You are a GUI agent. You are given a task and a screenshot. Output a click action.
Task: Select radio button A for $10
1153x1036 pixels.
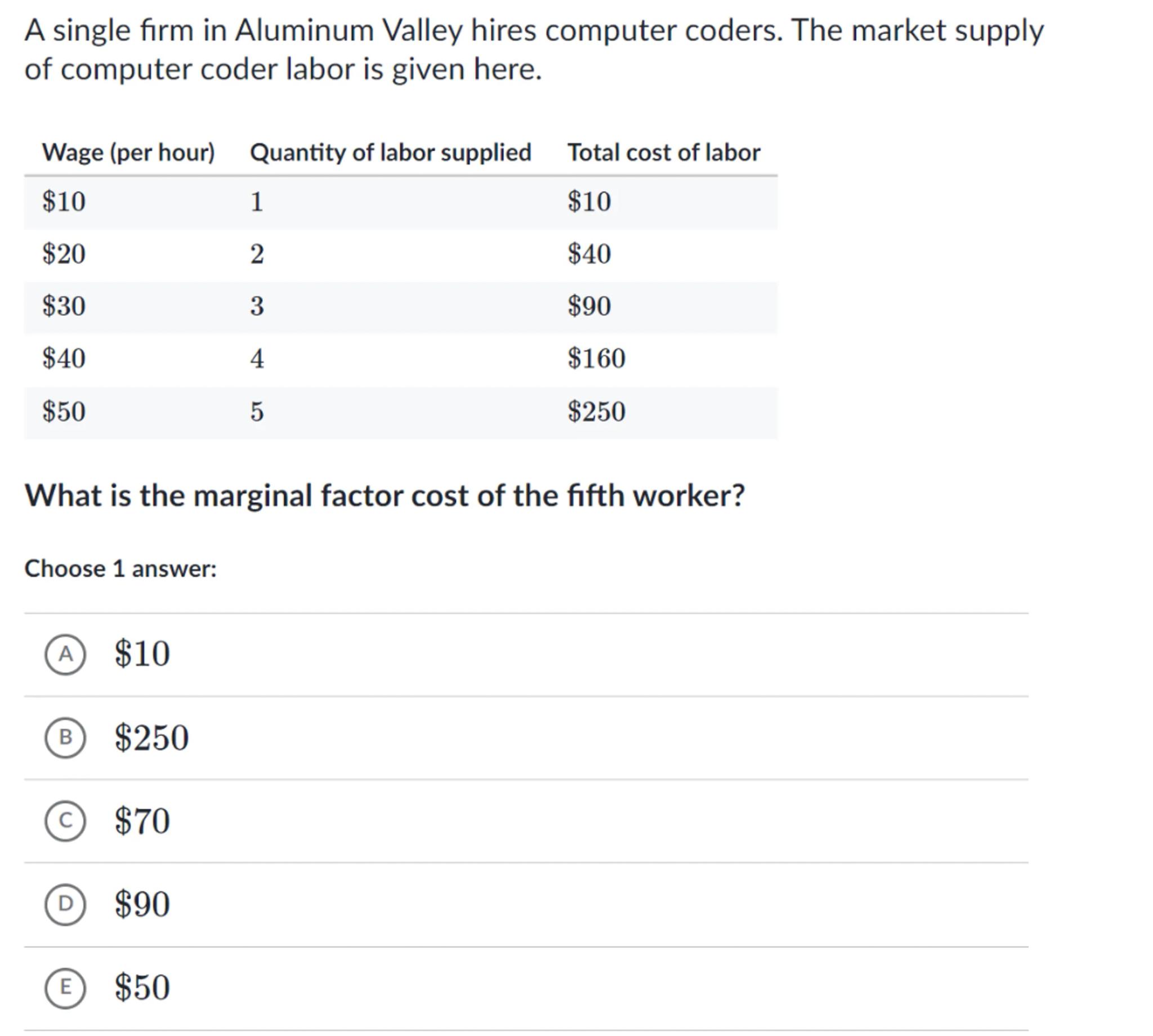65,654
